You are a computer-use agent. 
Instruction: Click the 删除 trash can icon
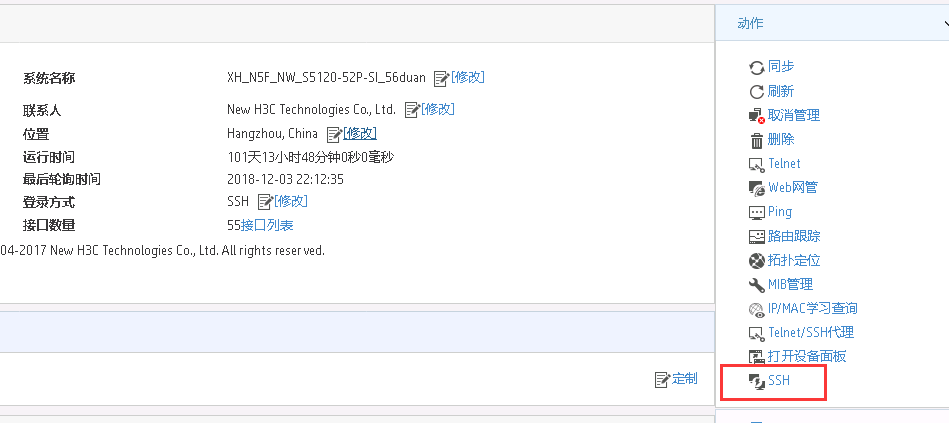[757, 140]
